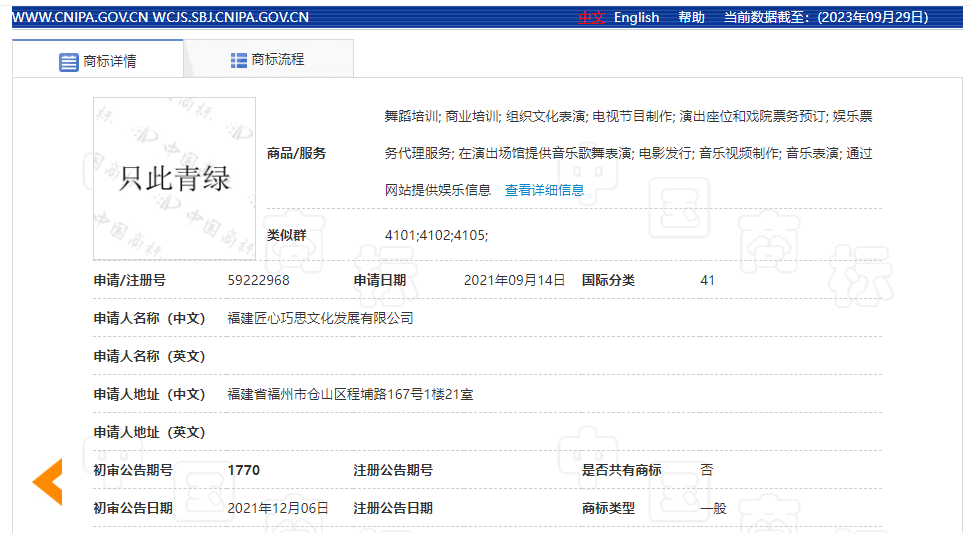
Task: Click the 申请人地址（中文） label
Action: [x=149, y=394]
